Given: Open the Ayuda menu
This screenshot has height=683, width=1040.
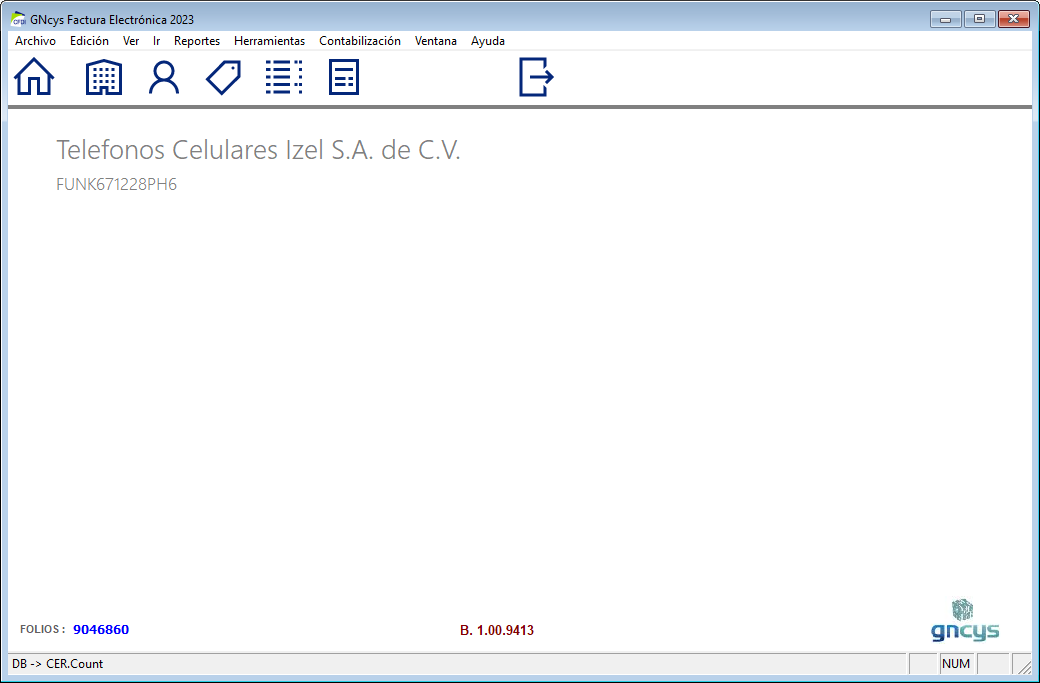Looking at the screenshot, I should [x=488, y=41].
